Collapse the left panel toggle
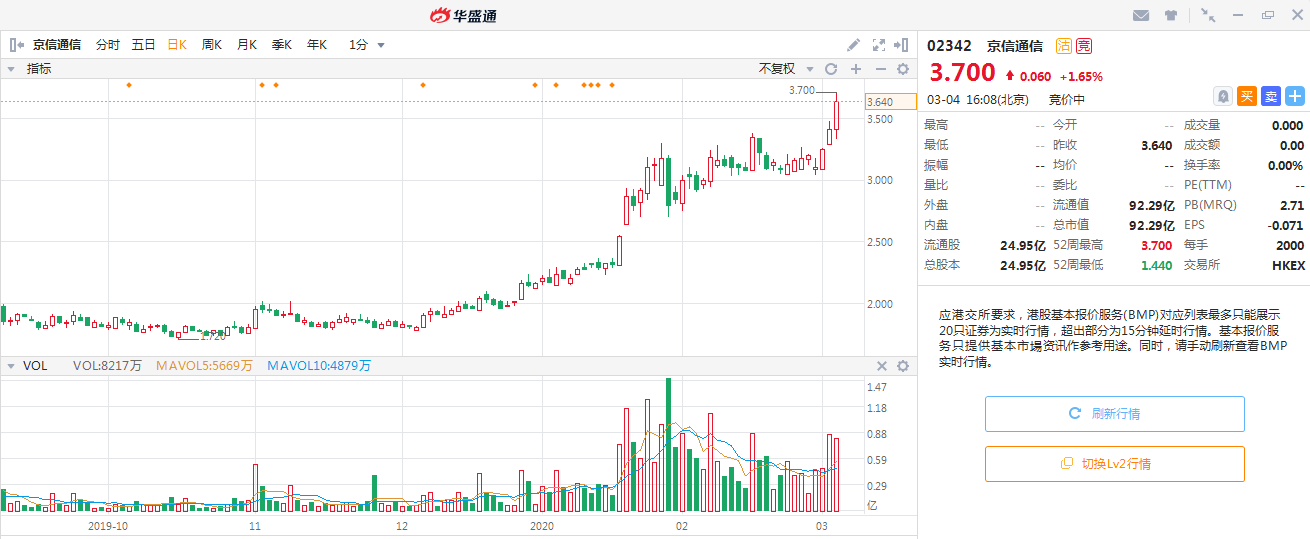1310x539 pixels. tap(16, 45)
